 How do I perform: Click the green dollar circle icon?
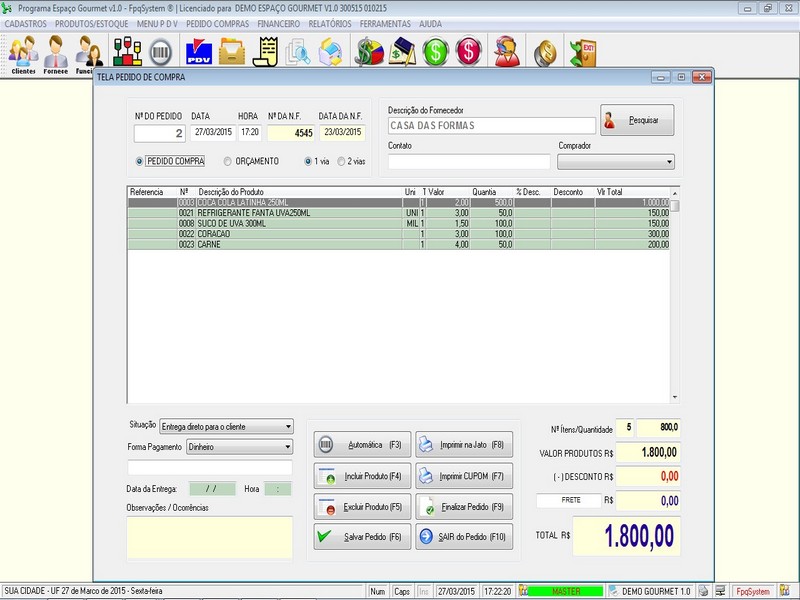click(x=435, y=52)
